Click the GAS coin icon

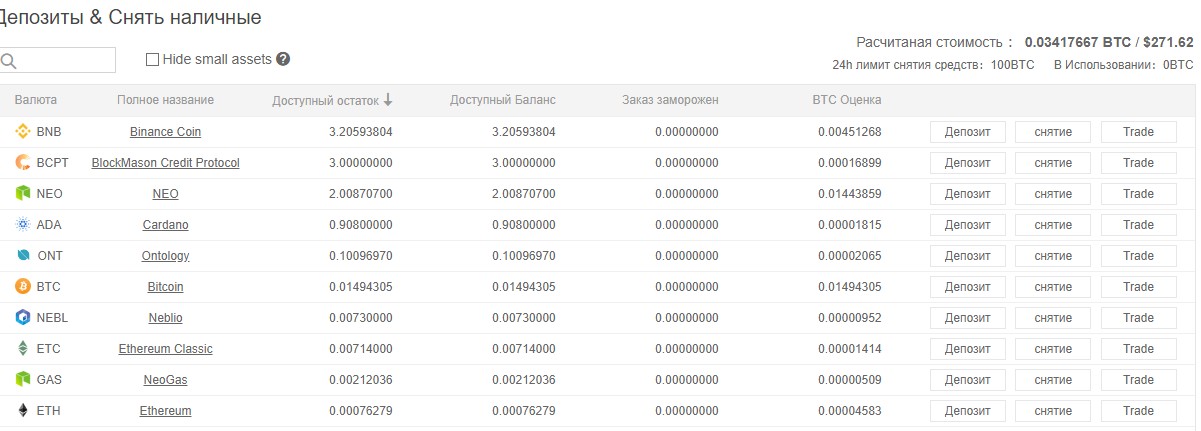[23, 380]
